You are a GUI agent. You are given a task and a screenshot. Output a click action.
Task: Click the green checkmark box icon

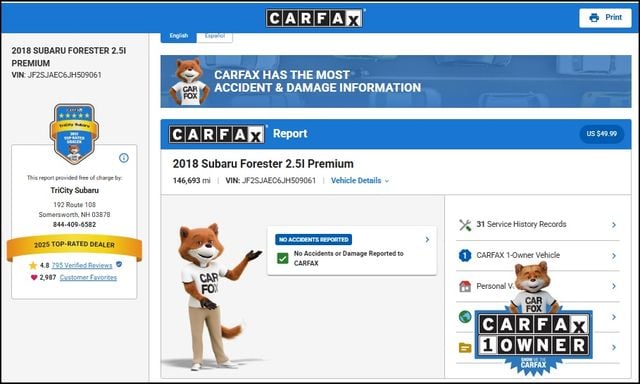[x=282, y=258]
